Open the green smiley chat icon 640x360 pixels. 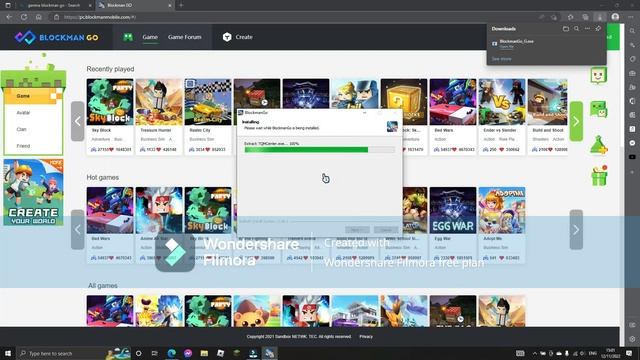point(598,76)
